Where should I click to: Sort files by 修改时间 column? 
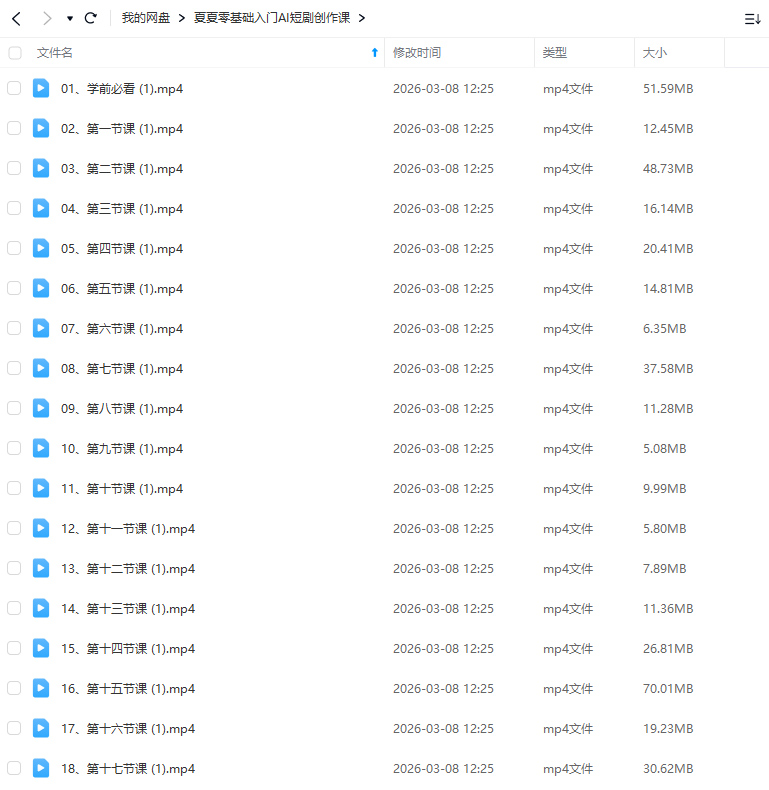[417, 53]
